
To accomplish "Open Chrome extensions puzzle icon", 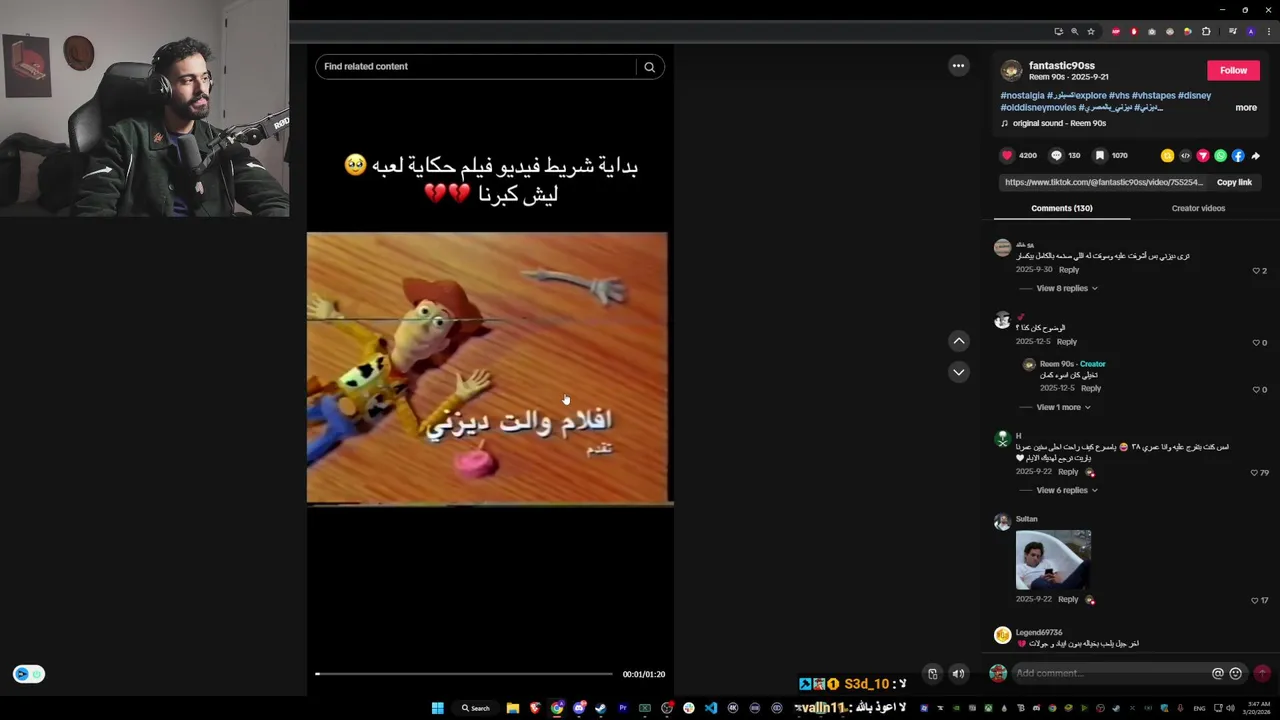I will [x=1206, y=31].
